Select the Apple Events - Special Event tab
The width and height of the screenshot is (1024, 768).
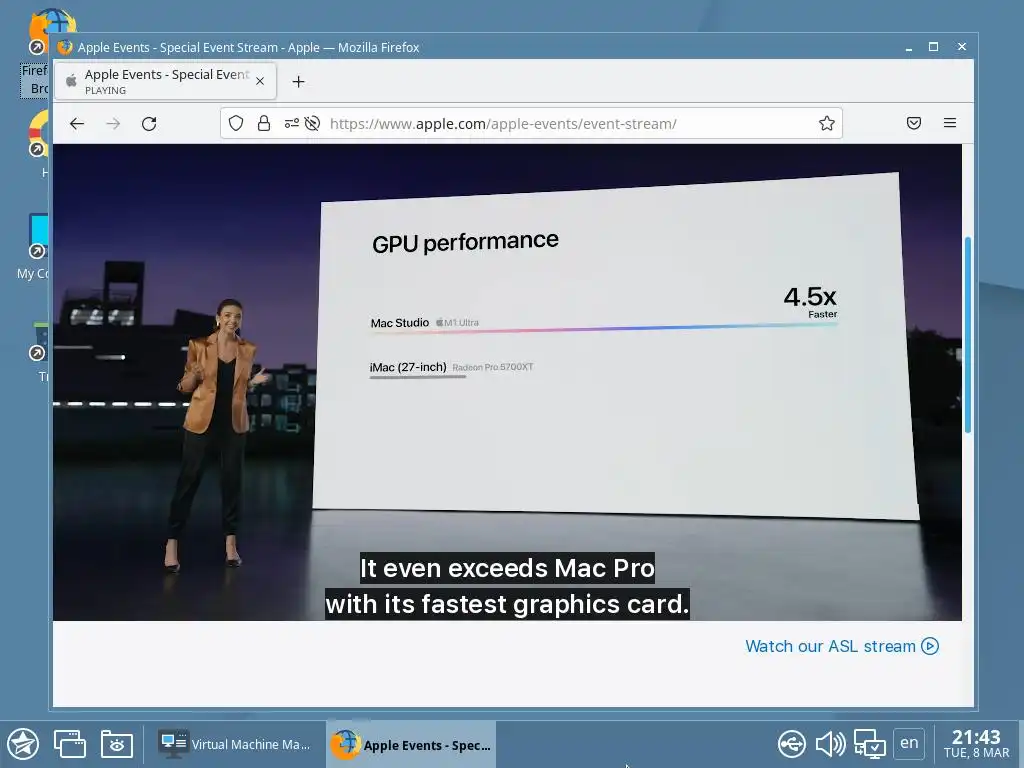(165, 81)
